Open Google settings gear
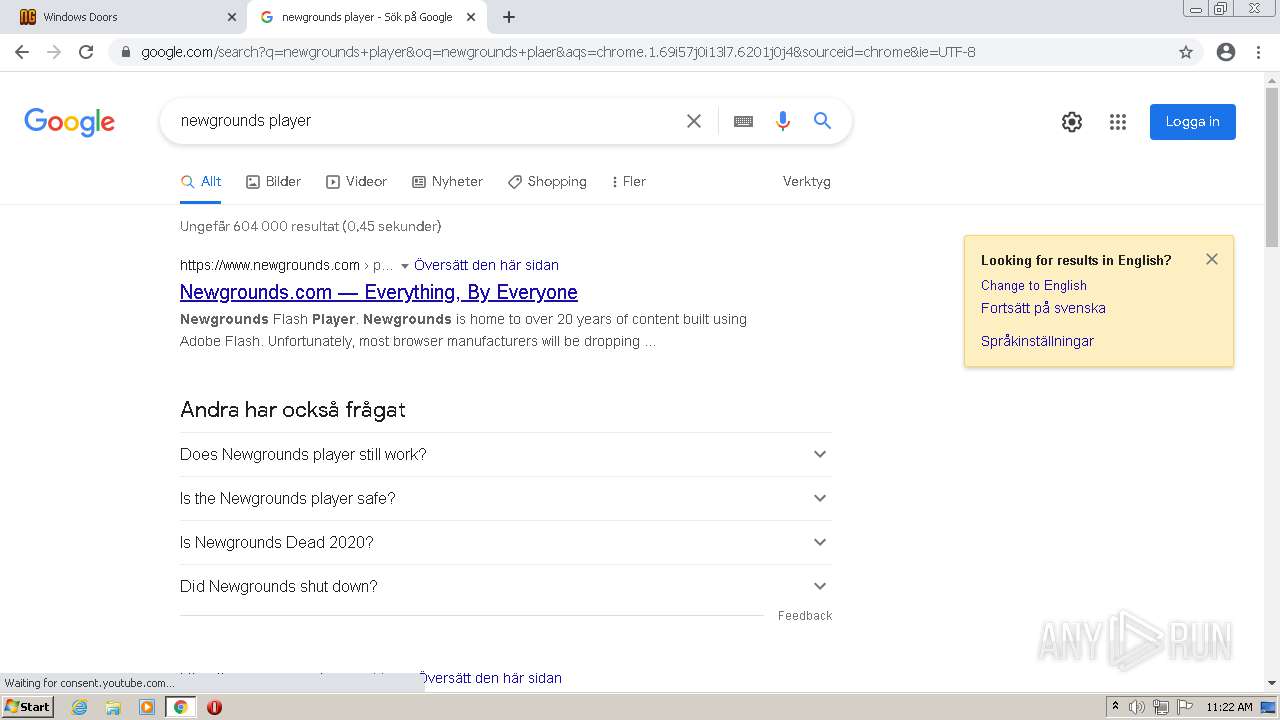The image size is (1280, 720). 1072,122
